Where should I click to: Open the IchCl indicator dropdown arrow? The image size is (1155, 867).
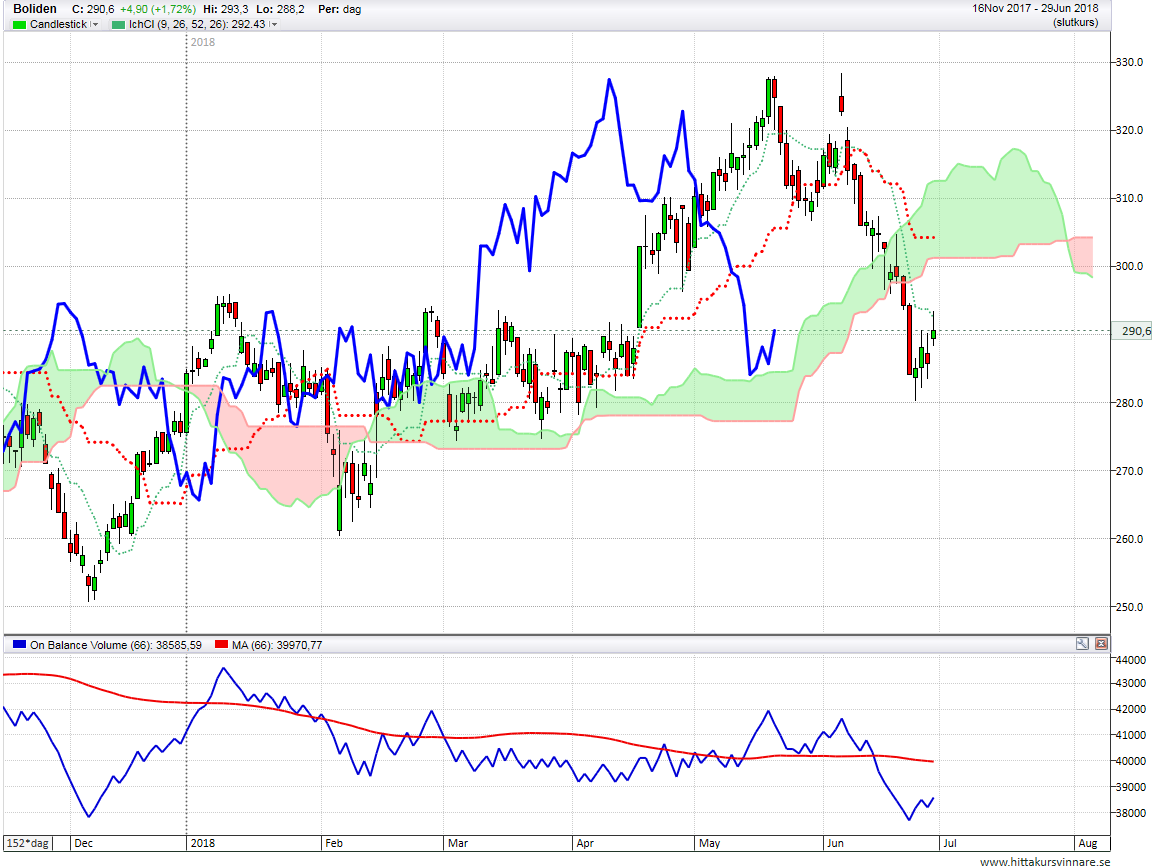[273, 24]
